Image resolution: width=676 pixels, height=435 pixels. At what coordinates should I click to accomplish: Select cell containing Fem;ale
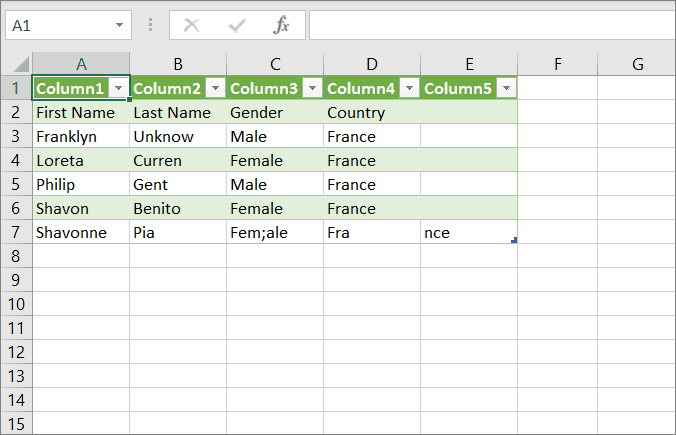point(274,232)
